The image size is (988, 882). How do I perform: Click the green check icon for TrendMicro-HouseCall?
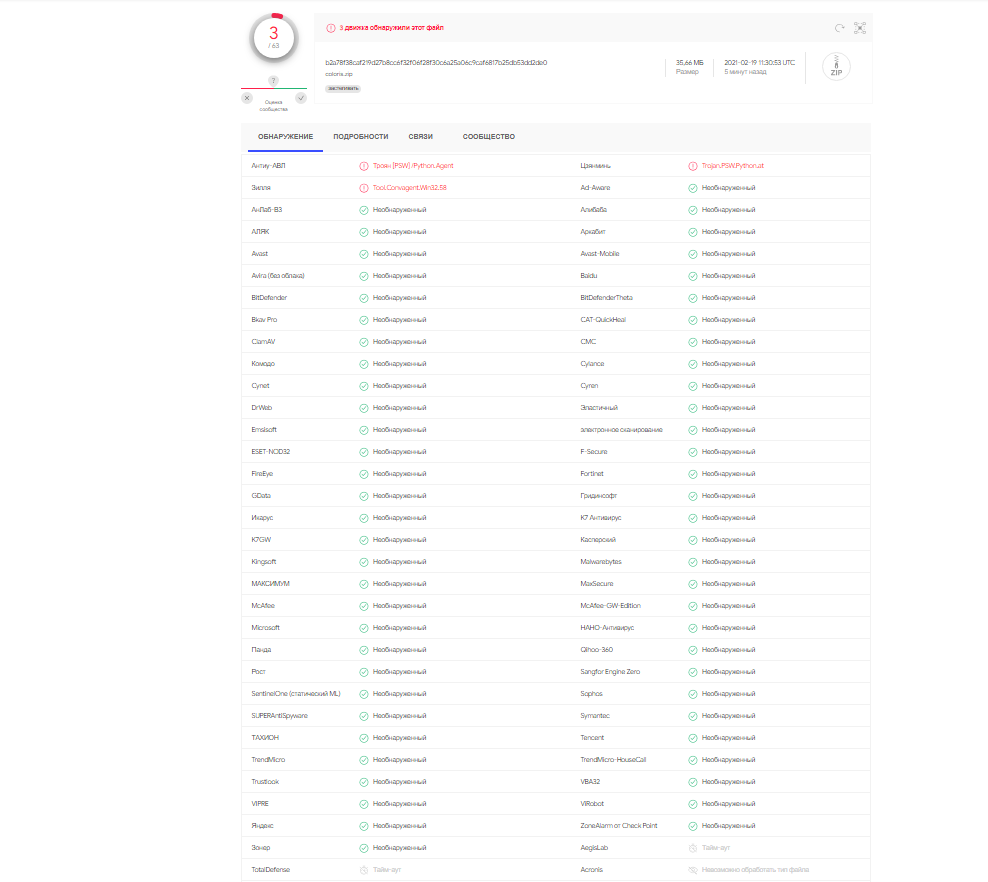(692, 760)
